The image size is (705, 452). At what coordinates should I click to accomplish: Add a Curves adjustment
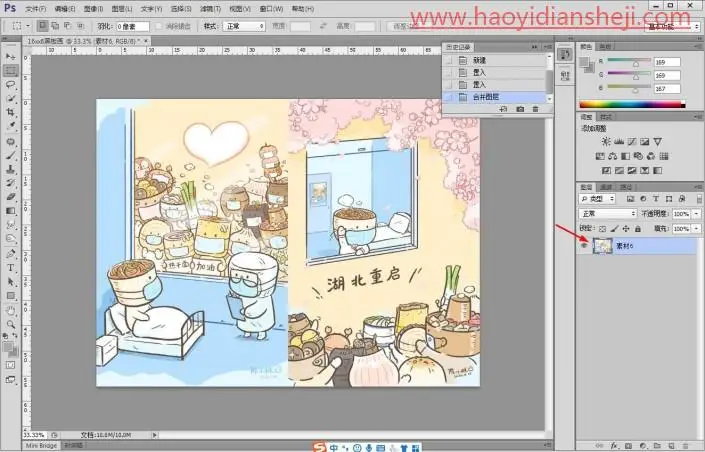click(x=632, y=142)
